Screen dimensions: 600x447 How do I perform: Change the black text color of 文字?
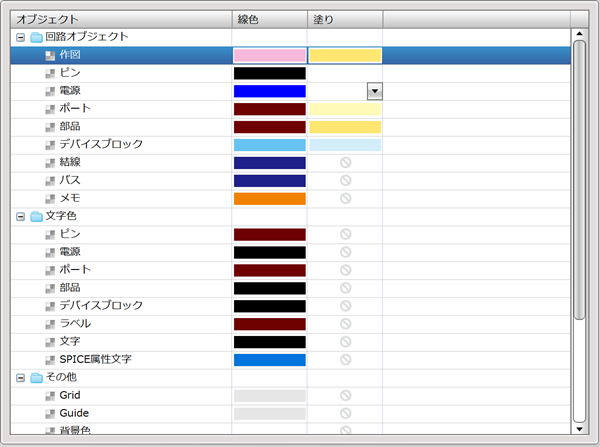point(270,342)
